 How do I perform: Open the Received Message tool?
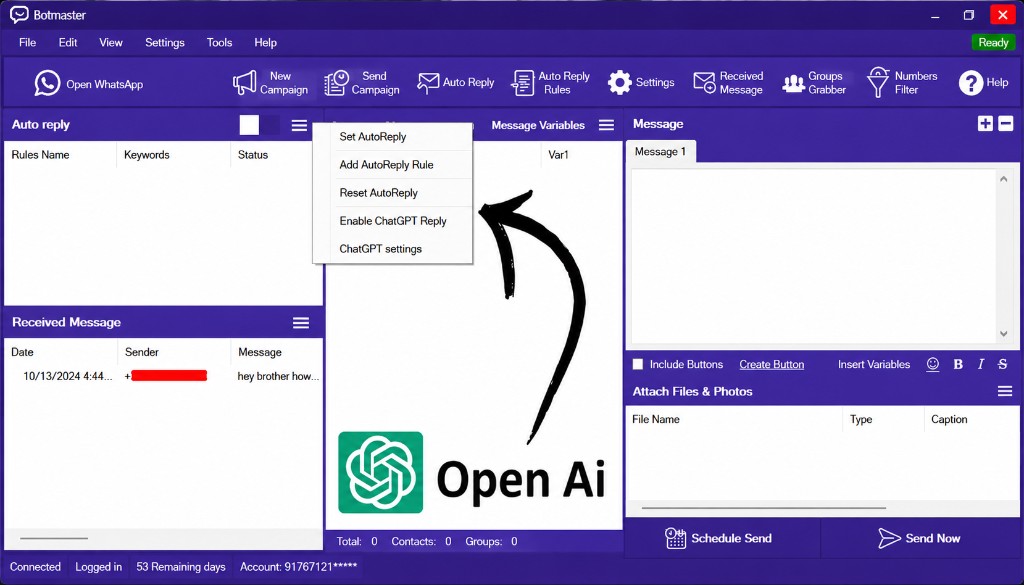728,83
